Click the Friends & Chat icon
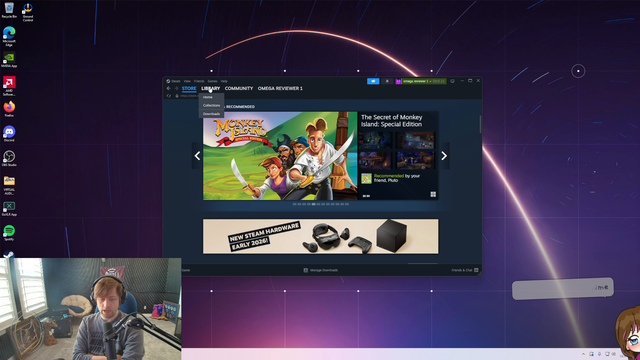The width and height of the screenshot is (640, 360). coord(476,270)
